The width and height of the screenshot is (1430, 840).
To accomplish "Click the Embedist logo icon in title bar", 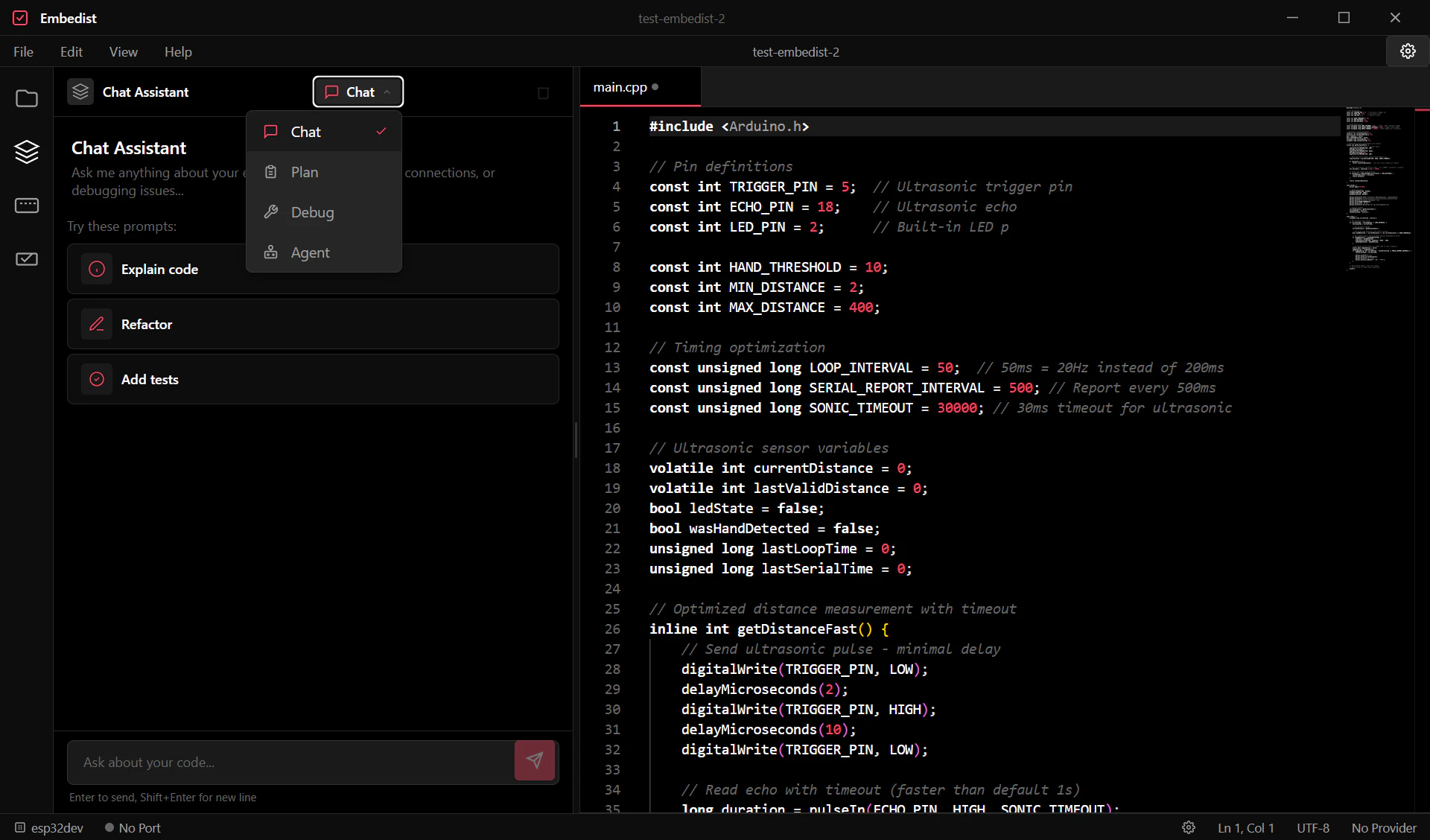I will pyautogui.click(x=20, y=18).
